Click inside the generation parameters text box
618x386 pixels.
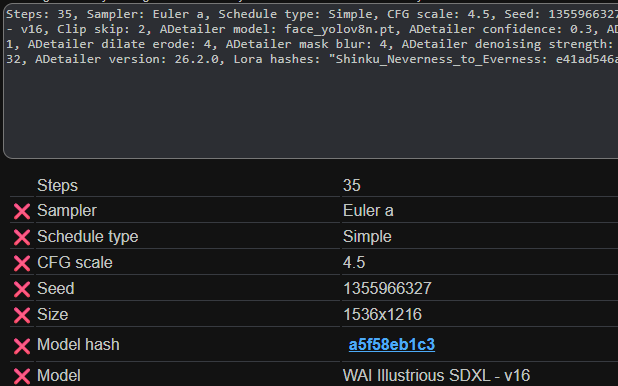(311, 81)
